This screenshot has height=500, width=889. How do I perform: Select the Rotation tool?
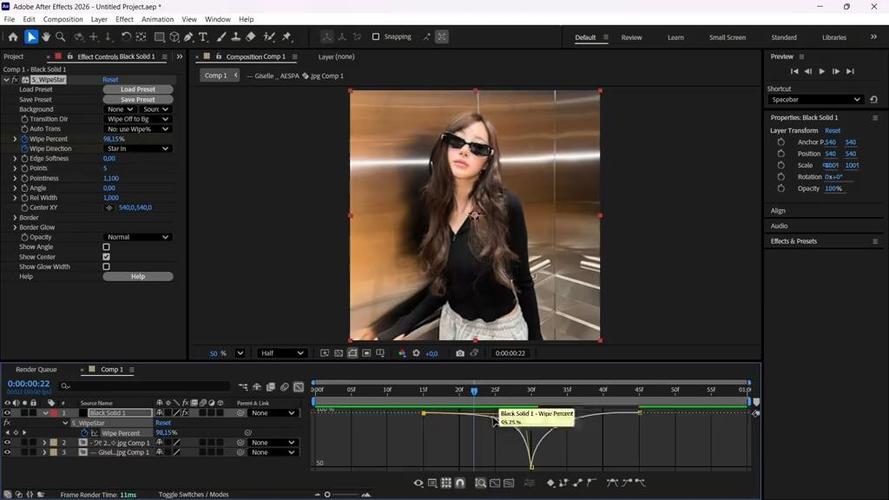point(126,37)
